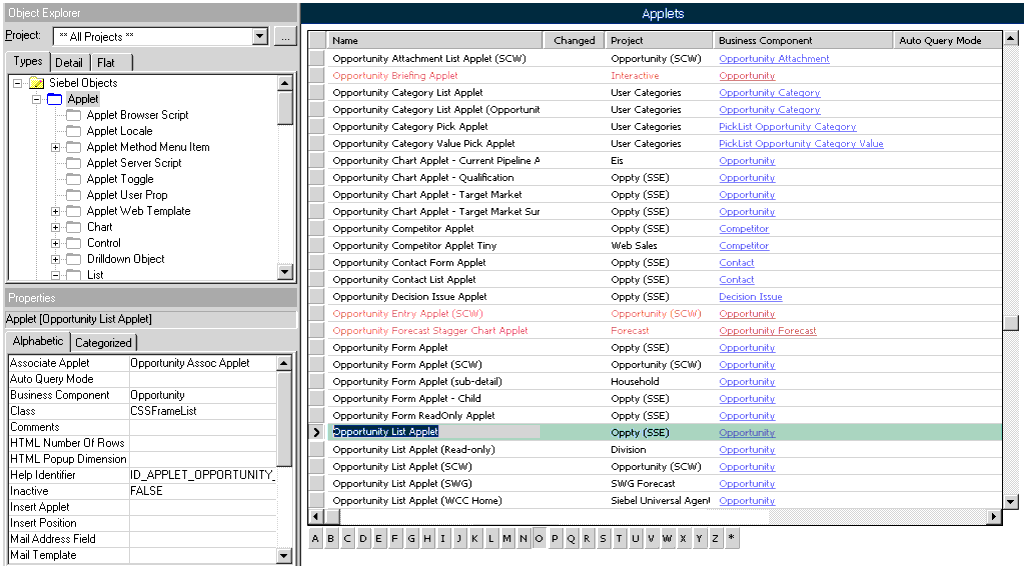Select the Applet User Prop folder icon
The image size is (1024, 570).
tap(74, 195)
